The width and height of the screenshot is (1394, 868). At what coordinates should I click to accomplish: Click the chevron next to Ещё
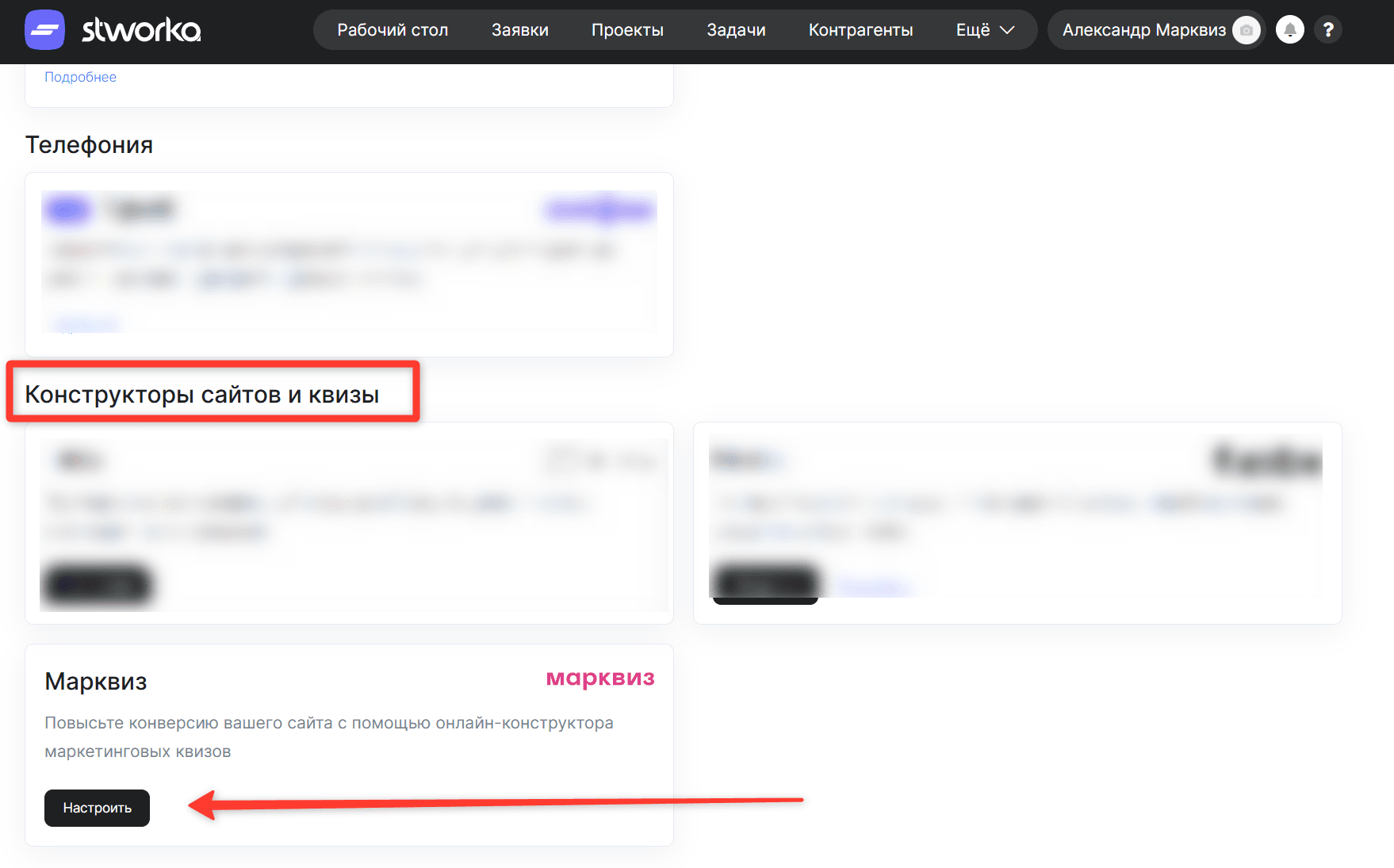pos(1007,30)
